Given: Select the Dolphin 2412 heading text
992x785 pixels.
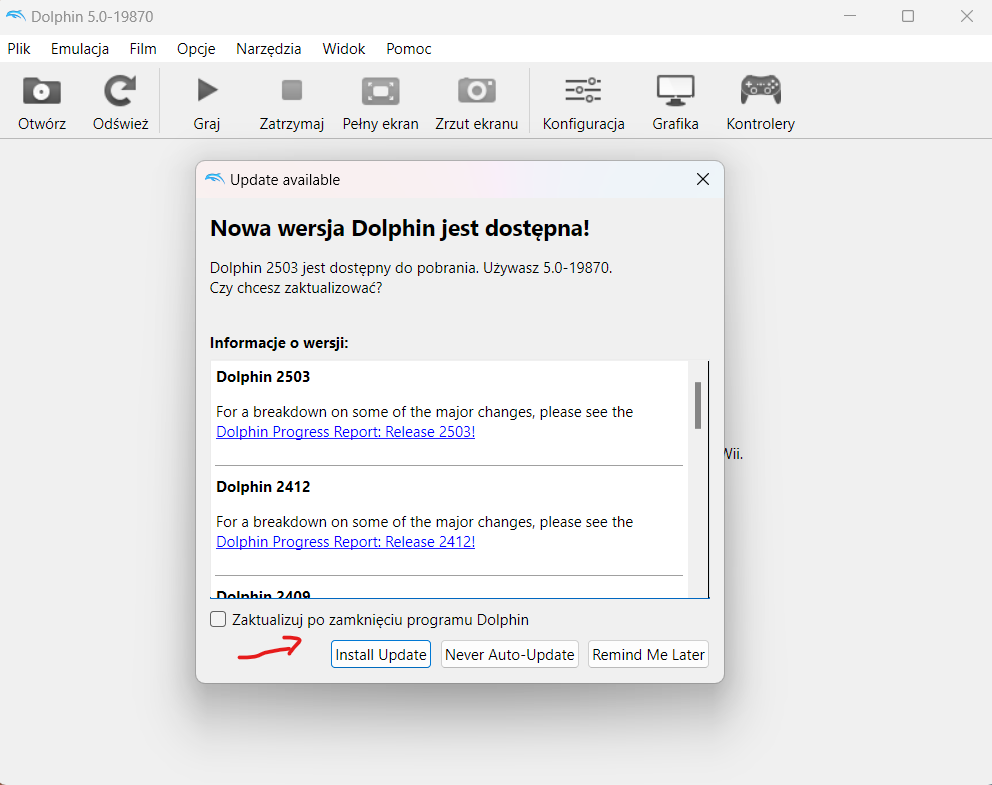Looking at the screenshot, I should [x=263, y=487].
